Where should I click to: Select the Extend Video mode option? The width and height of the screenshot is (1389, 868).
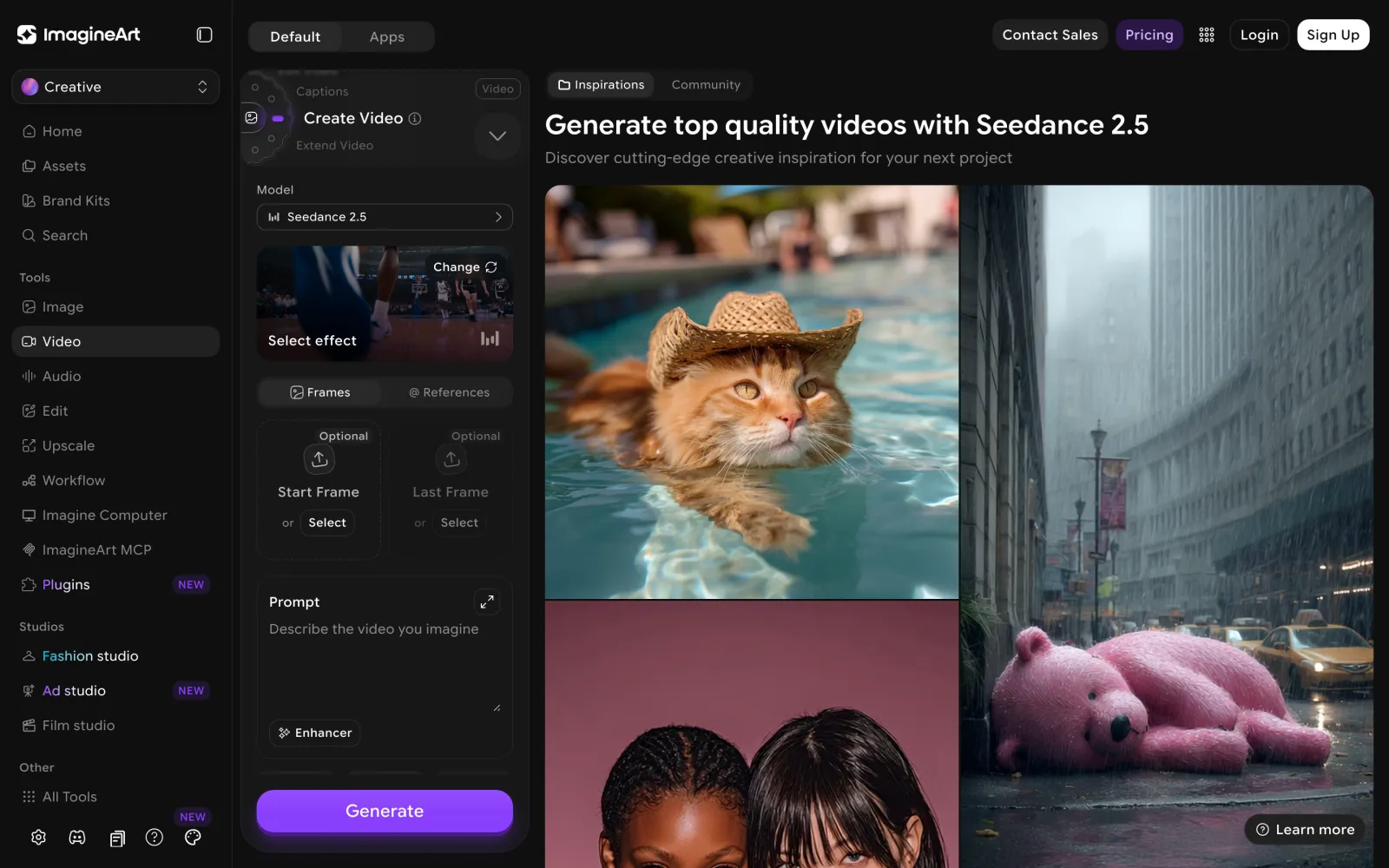334,145
